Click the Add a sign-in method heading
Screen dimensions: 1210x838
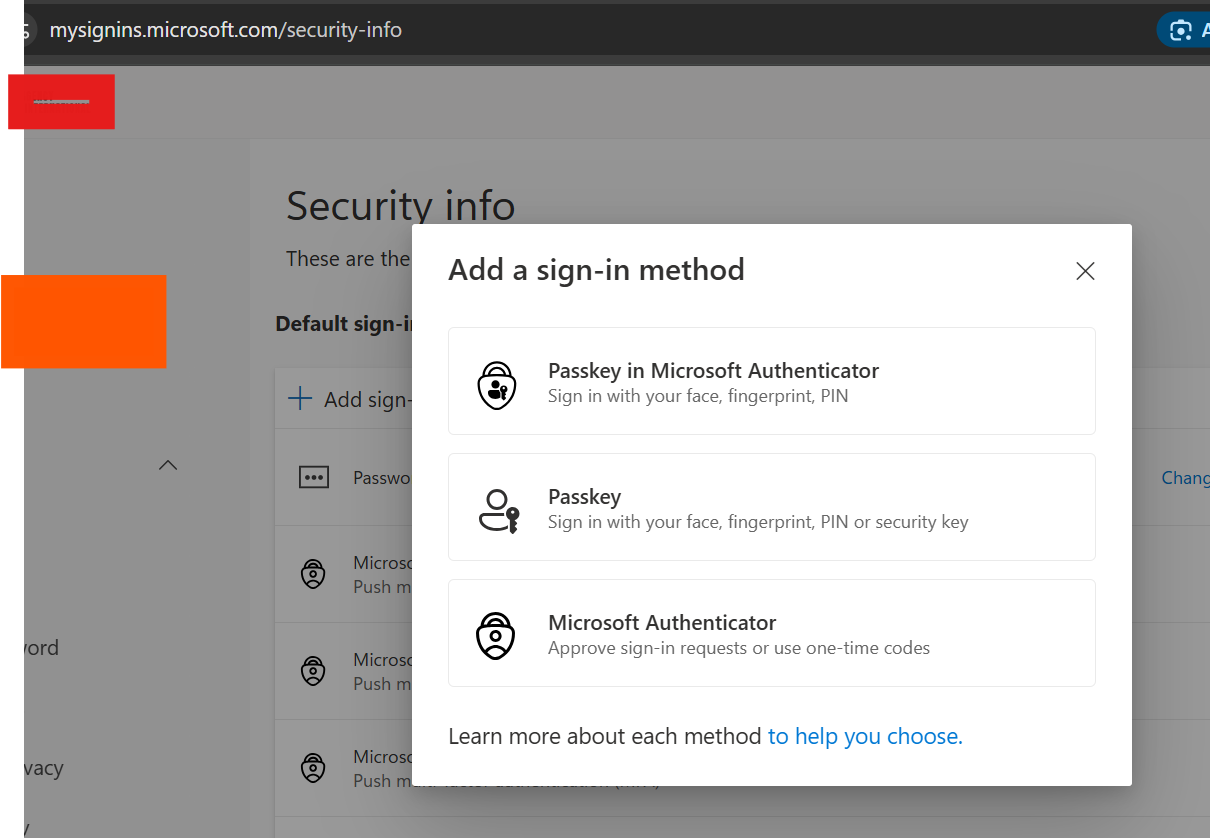coord(596,270)
